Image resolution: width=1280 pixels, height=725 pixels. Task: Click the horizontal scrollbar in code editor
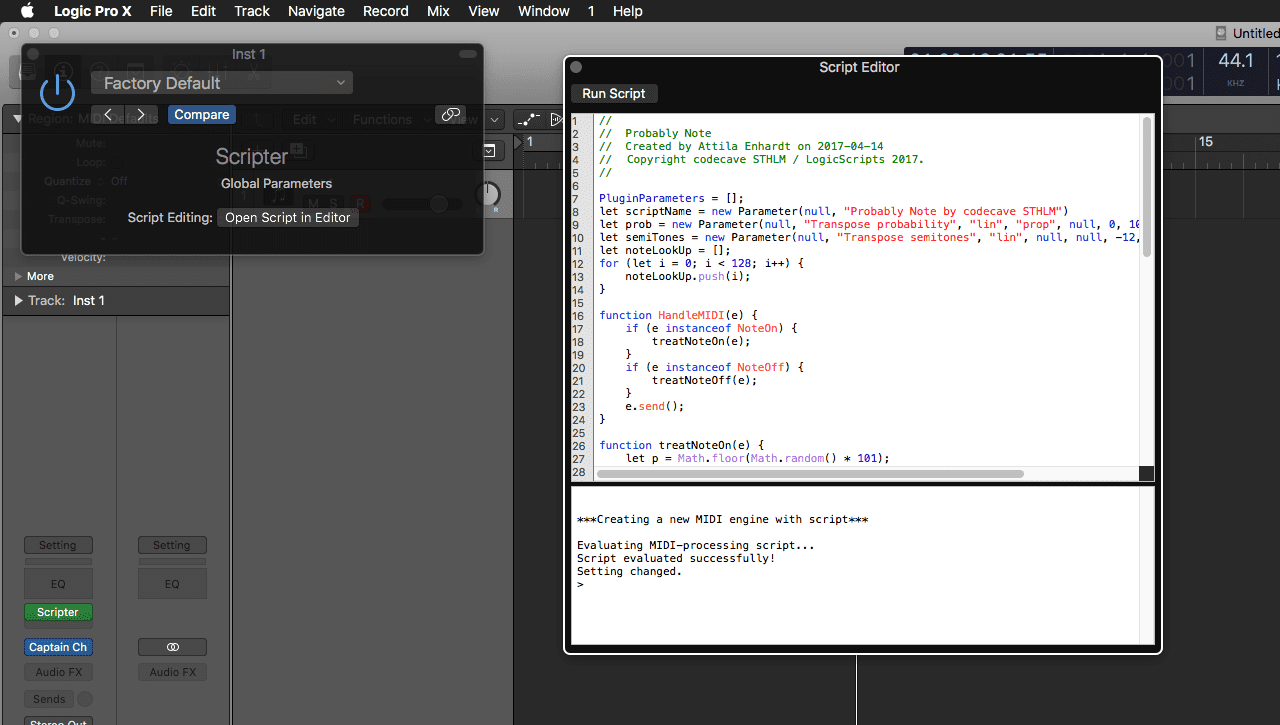(x=810, y=473)
